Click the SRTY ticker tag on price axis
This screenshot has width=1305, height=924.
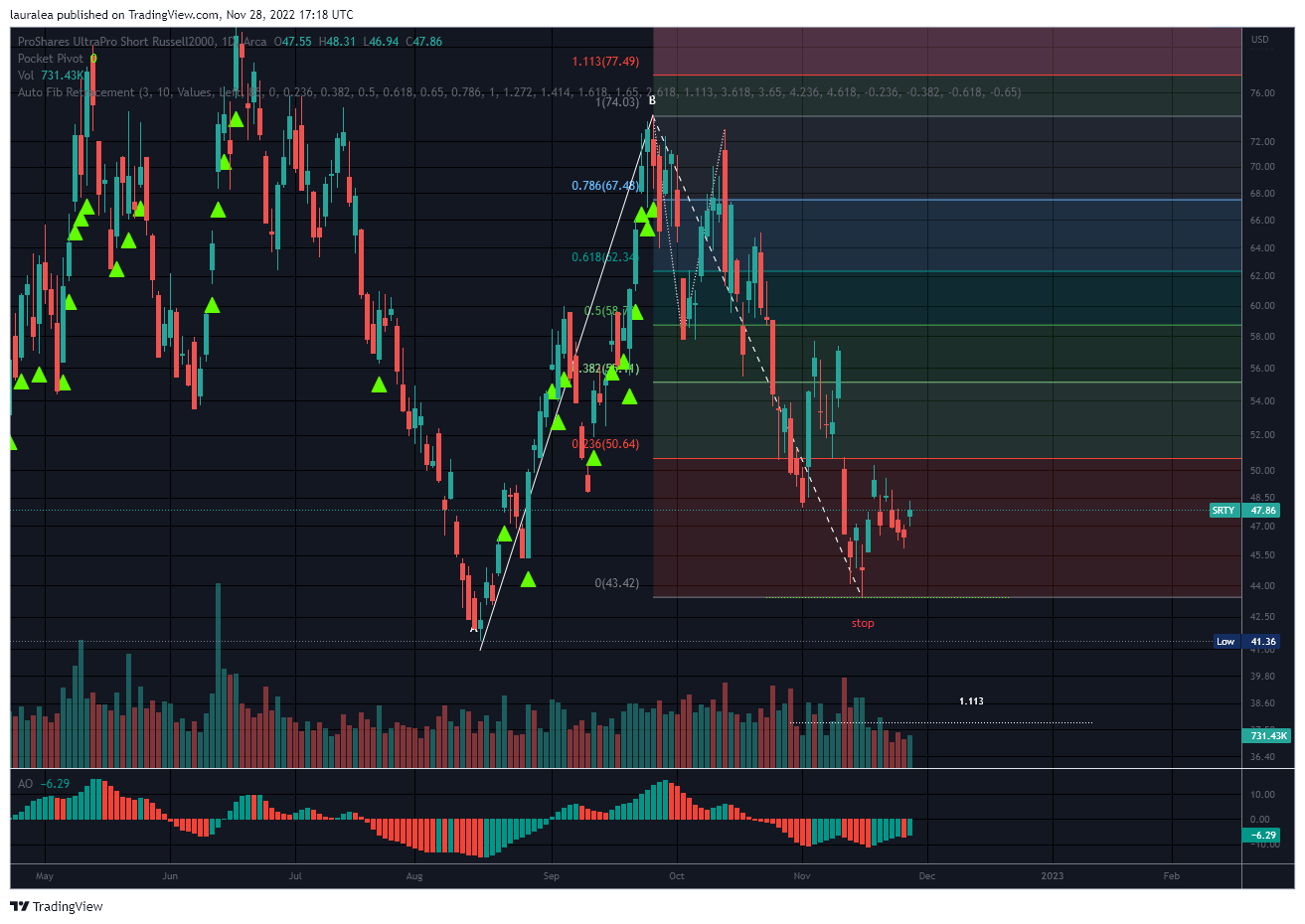pos(1223,511)
